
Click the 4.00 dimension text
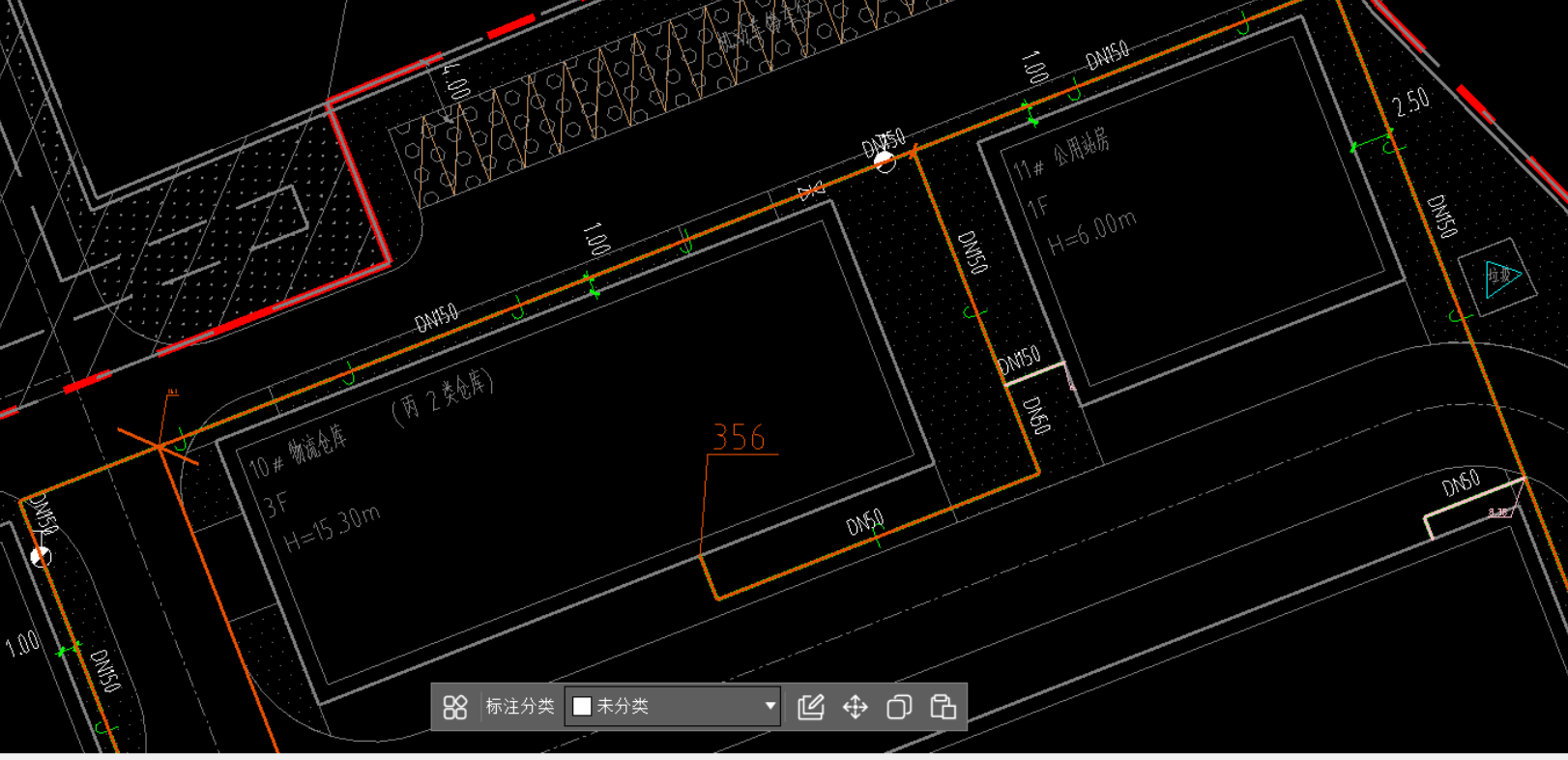tap(454, 82)
